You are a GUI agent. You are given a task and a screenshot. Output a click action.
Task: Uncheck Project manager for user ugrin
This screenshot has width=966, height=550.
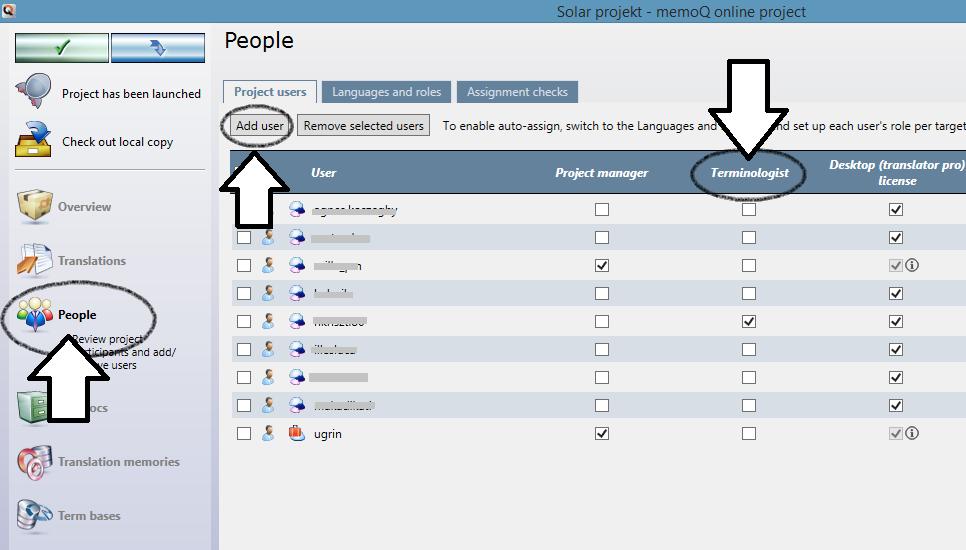pyautogui.click(x=602, y=434)
